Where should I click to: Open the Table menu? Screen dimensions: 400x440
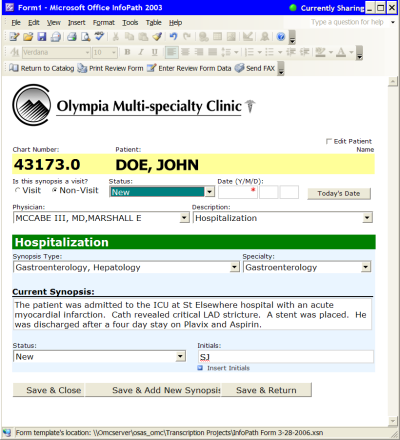153,23
